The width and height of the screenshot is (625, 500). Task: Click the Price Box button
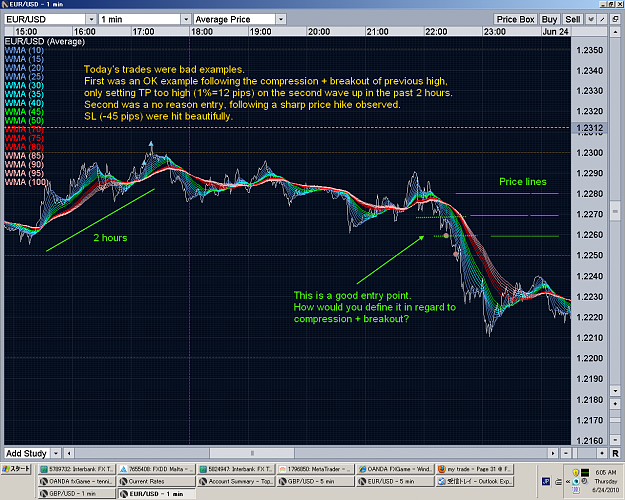pyautogui.click(x=515, y=19)
